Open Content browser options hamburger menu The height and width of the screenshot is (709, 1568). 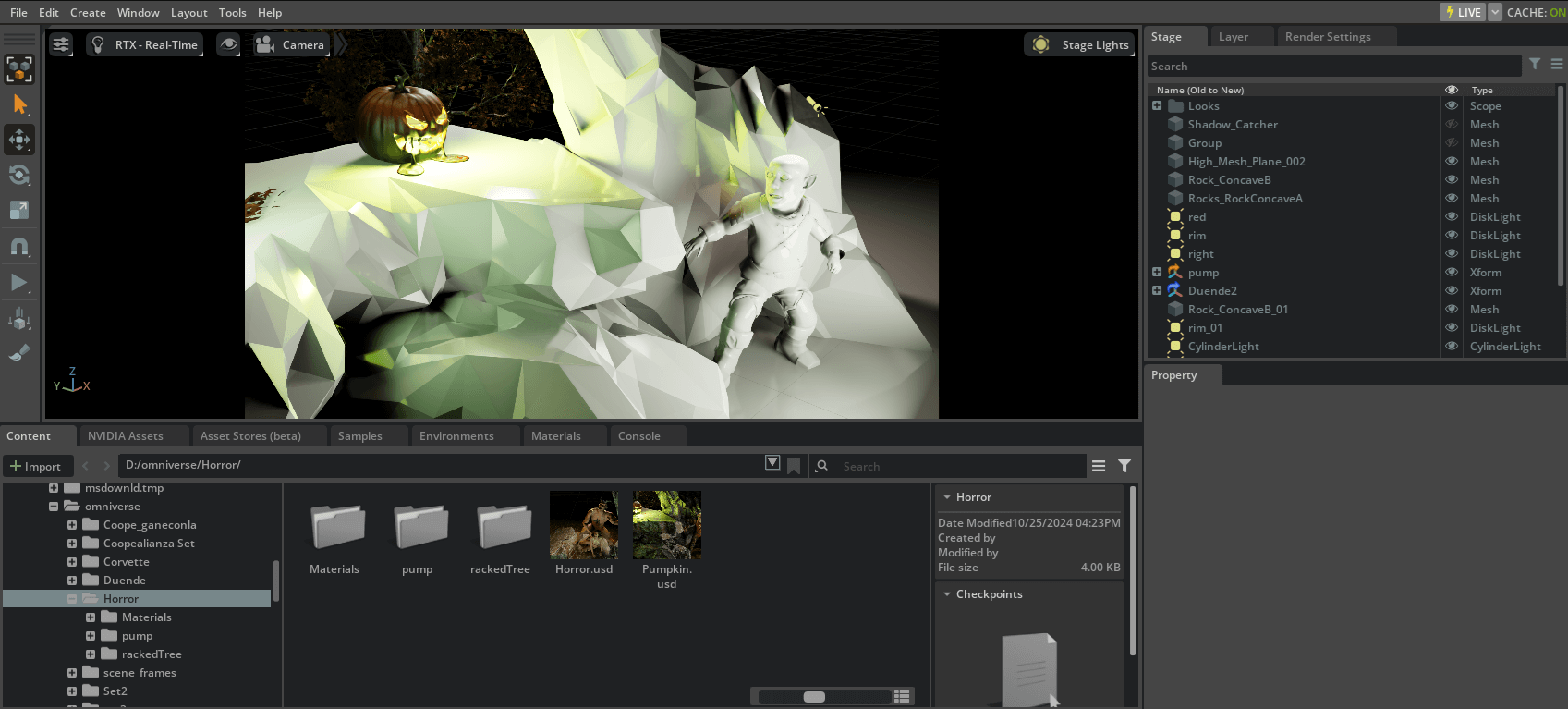pos(1099,466)
